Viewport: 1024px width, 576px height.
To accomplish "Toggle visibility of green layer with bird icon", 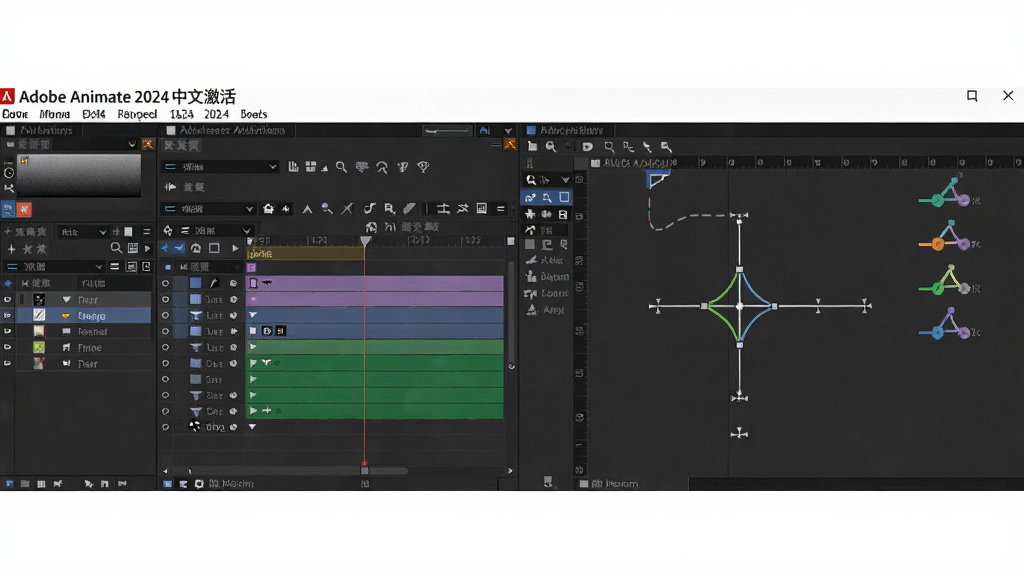I will pyautogui.click(x=165, y=363).
